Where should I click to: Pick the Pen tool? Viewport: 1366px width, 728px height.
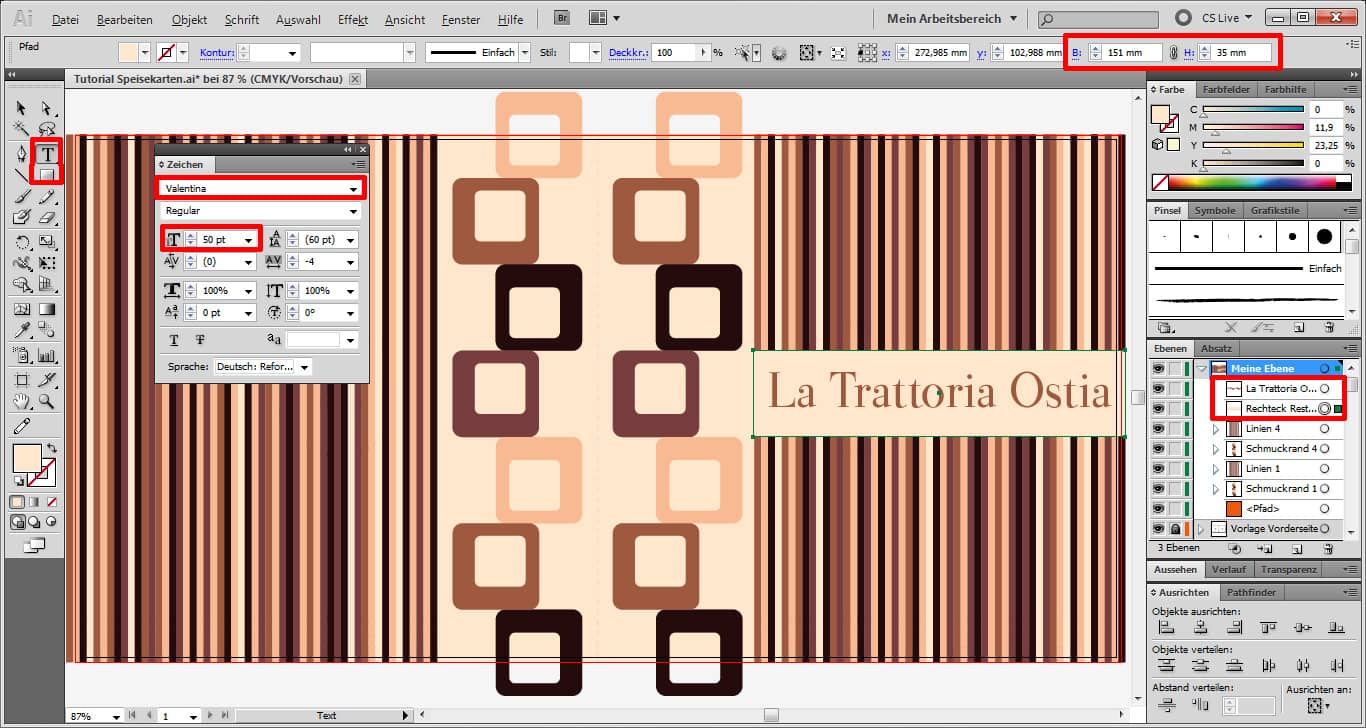[x=21, y=153]
